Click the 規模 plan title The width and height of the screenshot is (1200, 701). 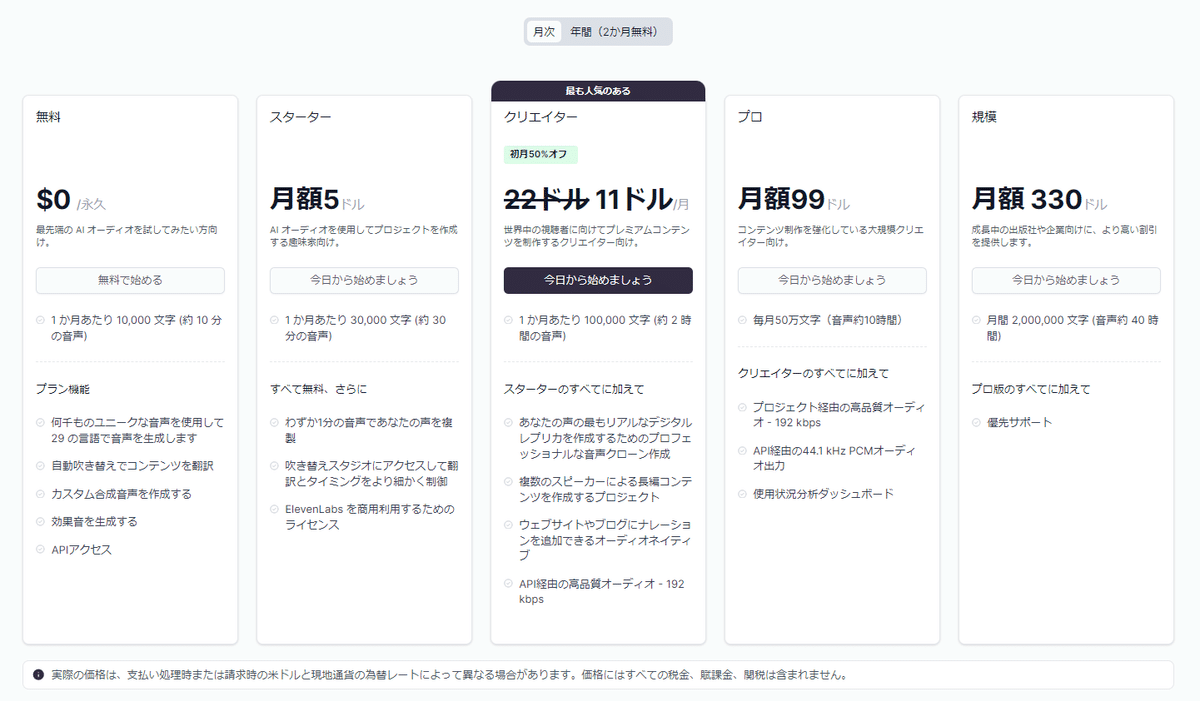984,117
